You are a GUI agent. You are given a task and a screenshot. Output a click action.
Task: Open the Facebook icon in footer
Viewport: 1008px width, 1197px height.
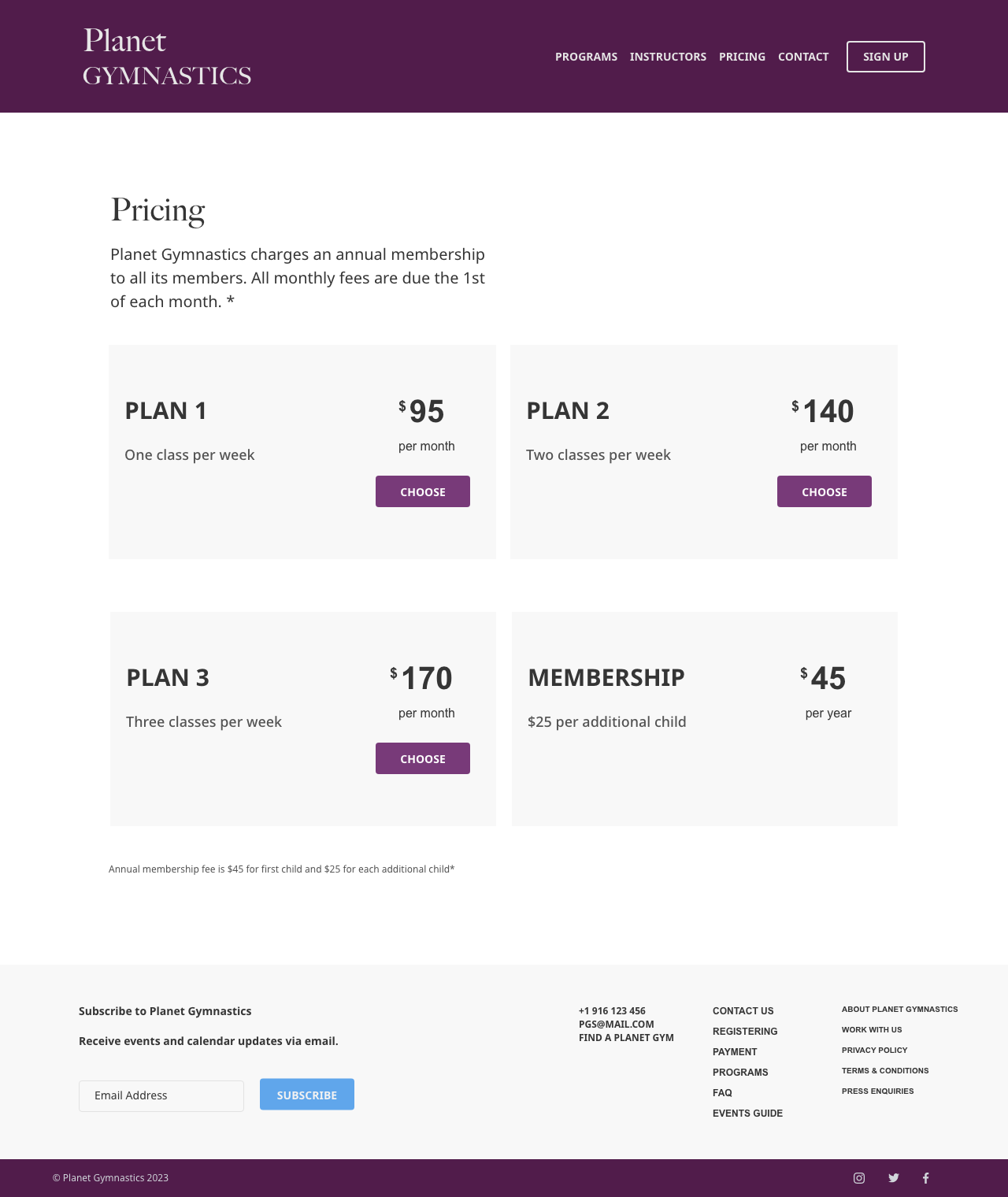pos(926,1178)
